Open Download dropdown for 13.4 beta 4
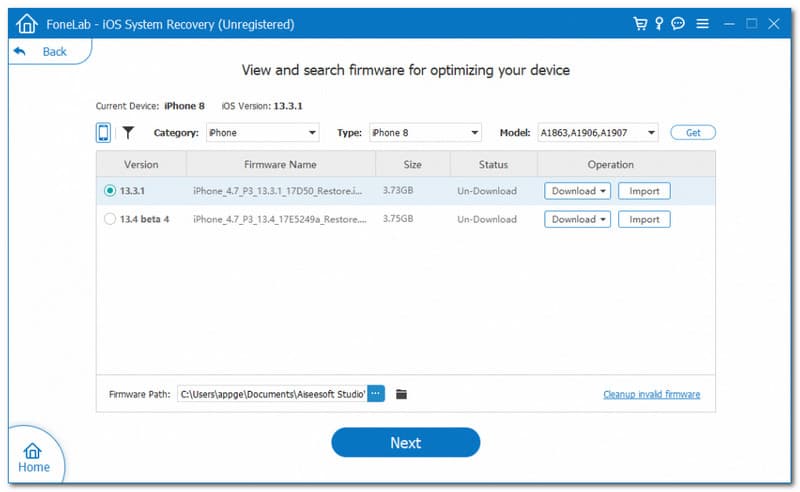Screen dimensions: 800x492 [578, 219]
